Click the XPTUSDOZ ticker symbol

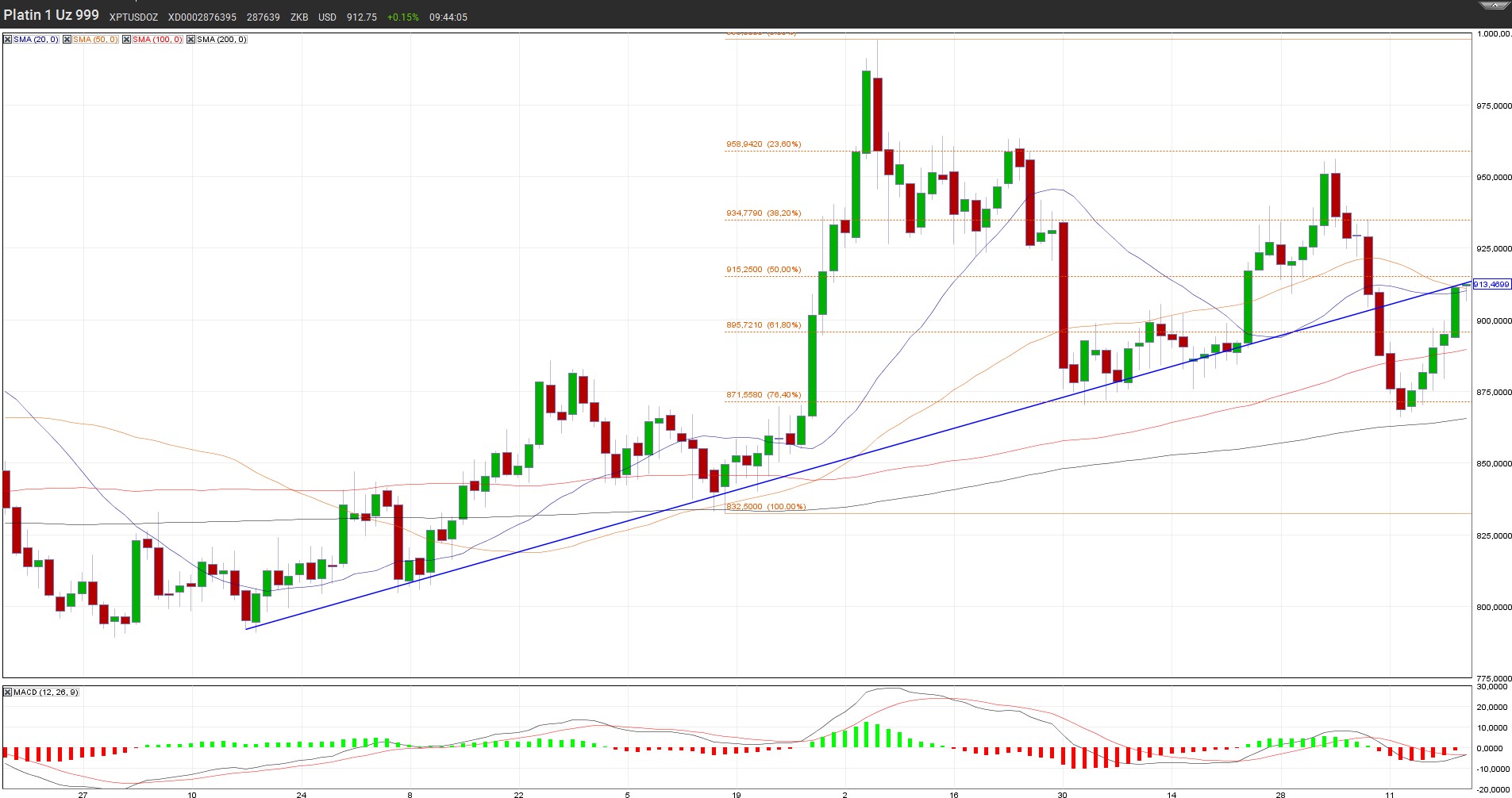click(133, 17)
